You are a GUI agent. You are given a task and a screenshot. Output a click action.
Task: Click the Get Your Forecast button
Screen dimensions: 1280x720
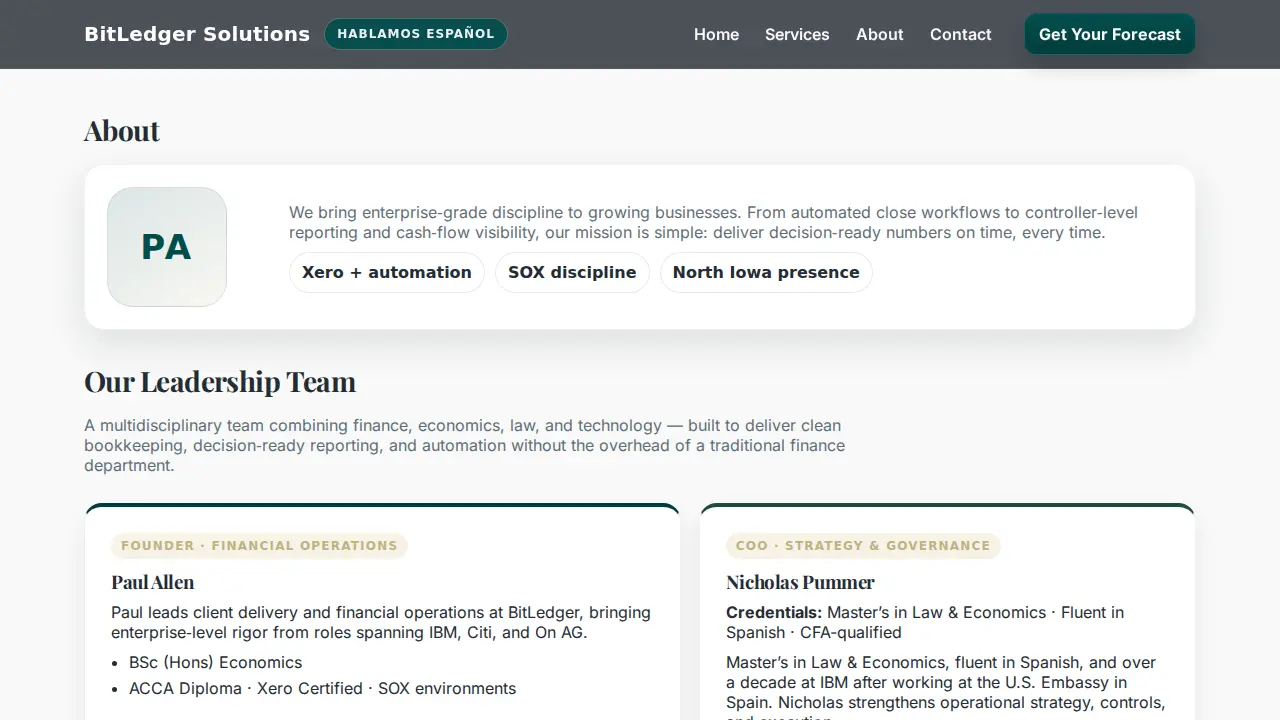coord(1110,34)
